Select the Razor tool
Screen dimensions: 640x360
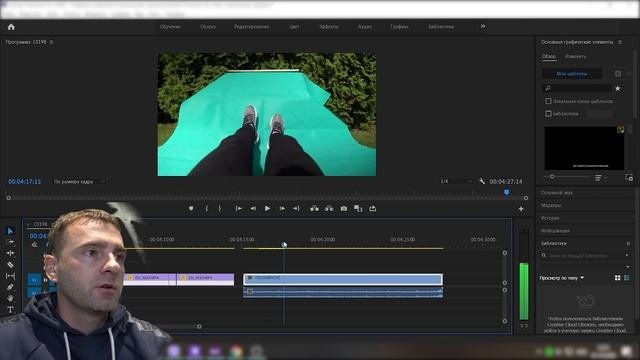[x=10, y=264]
